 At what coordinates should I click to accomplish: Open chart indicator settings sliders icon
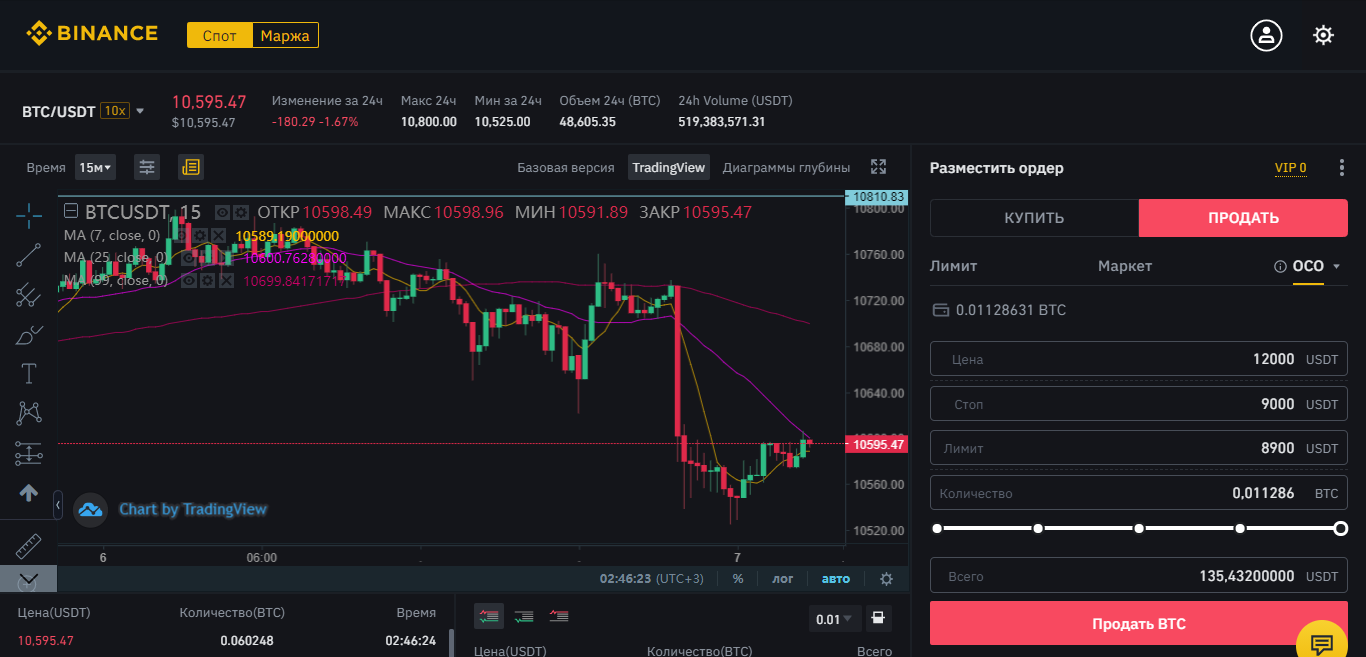[147, 167]
